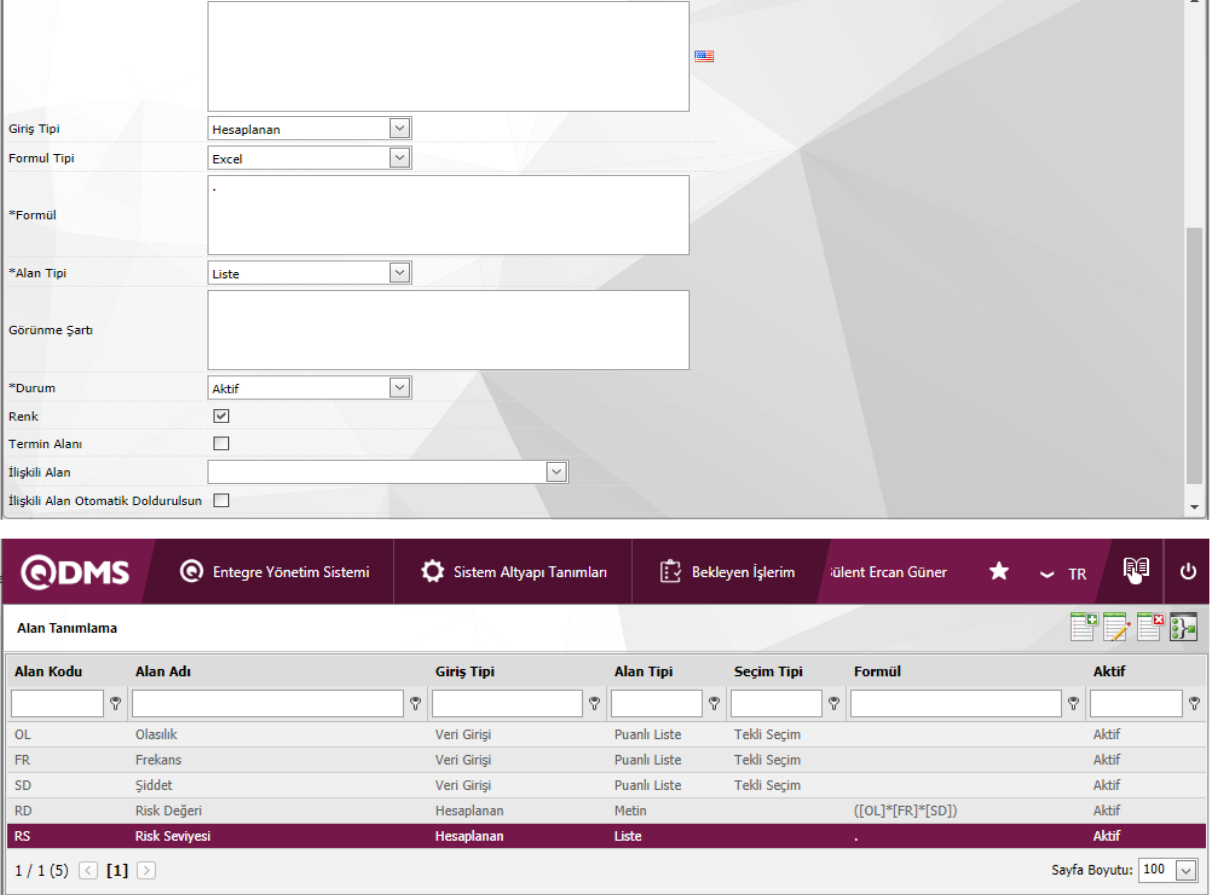This screenshot has height=895, width=1210.
Task: Click the next page arrow button
Action: [x=146, y=870]
